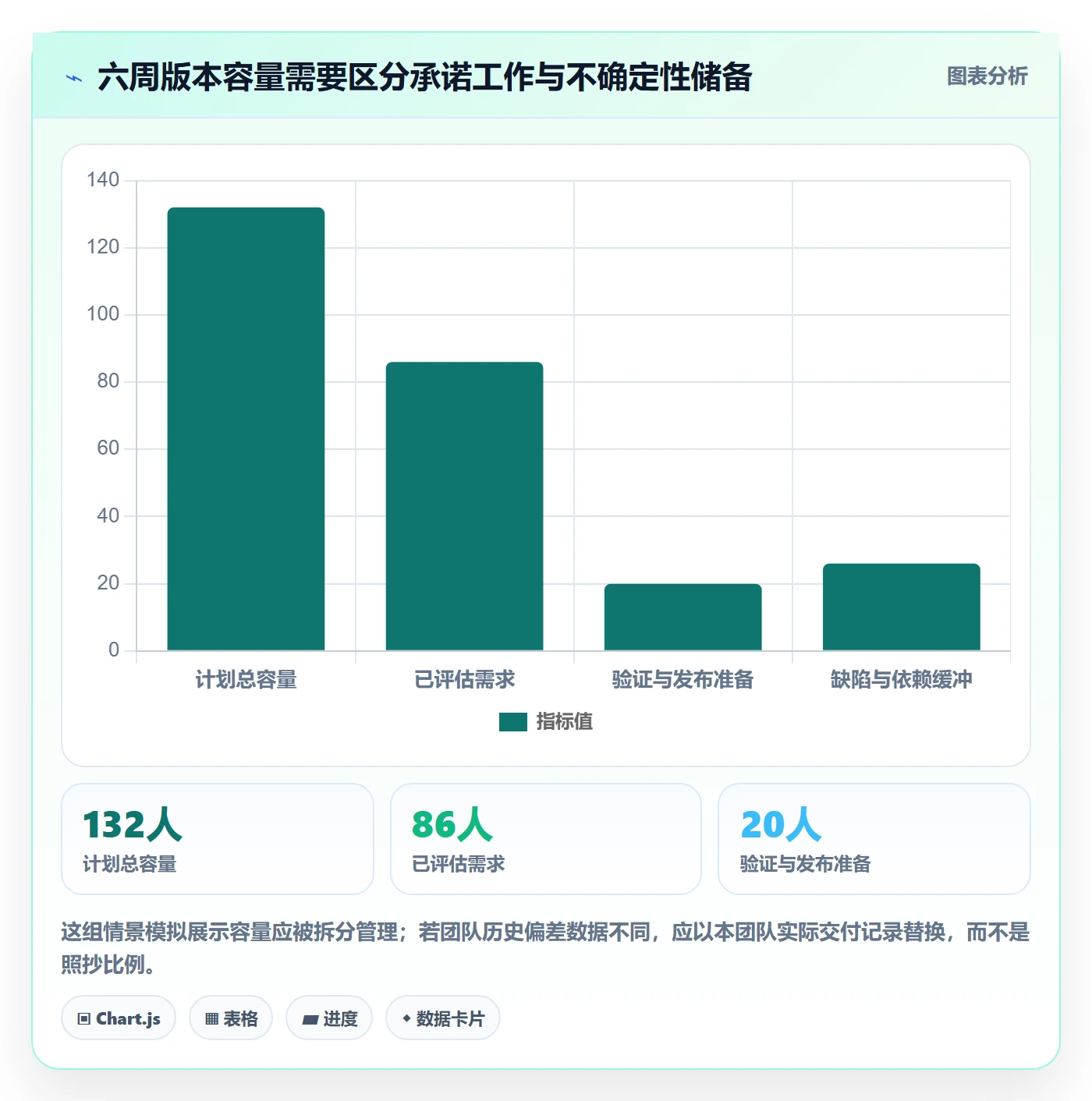1092x1101 pixels.
Task: Click the 100 y-axis tick label
Action: (x=103, y=314)
